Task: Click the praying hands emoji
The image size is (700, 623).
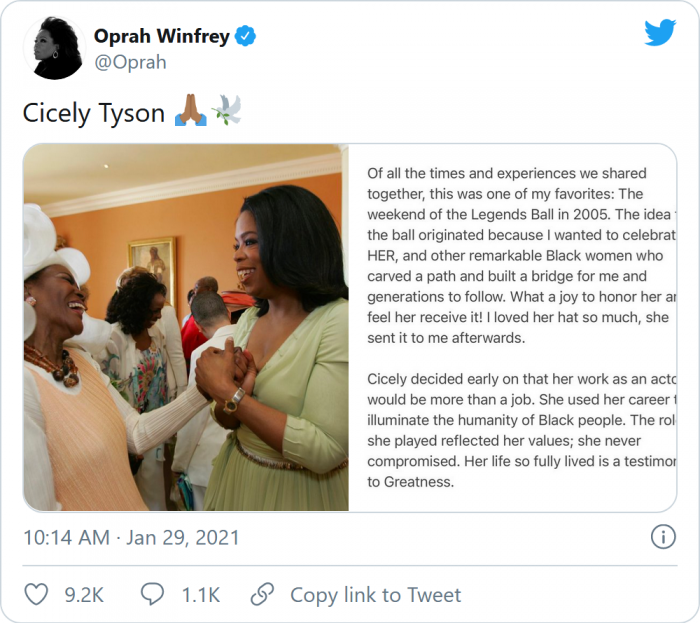Action: point(190,113)
